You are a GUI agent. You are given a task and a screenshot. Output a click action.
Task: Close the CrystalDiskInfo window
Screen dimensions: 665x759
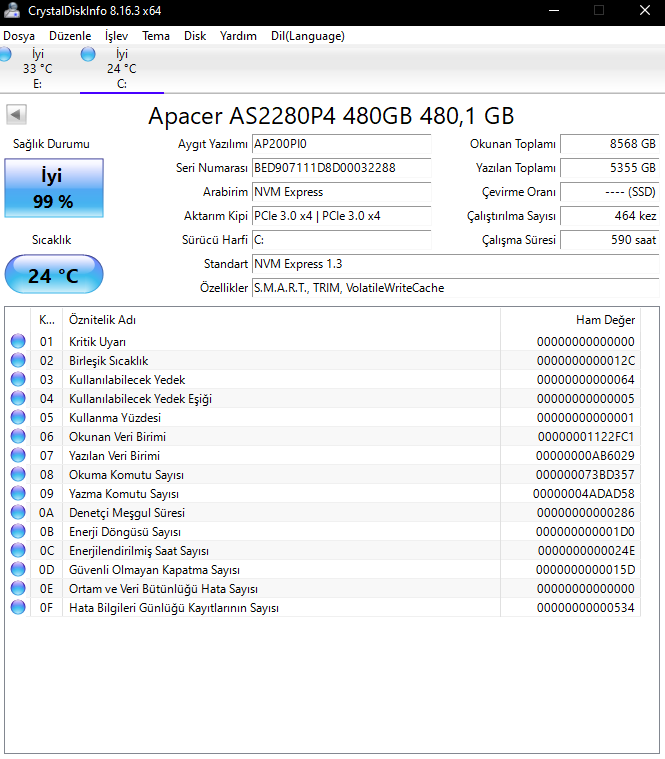pos(645,10)
